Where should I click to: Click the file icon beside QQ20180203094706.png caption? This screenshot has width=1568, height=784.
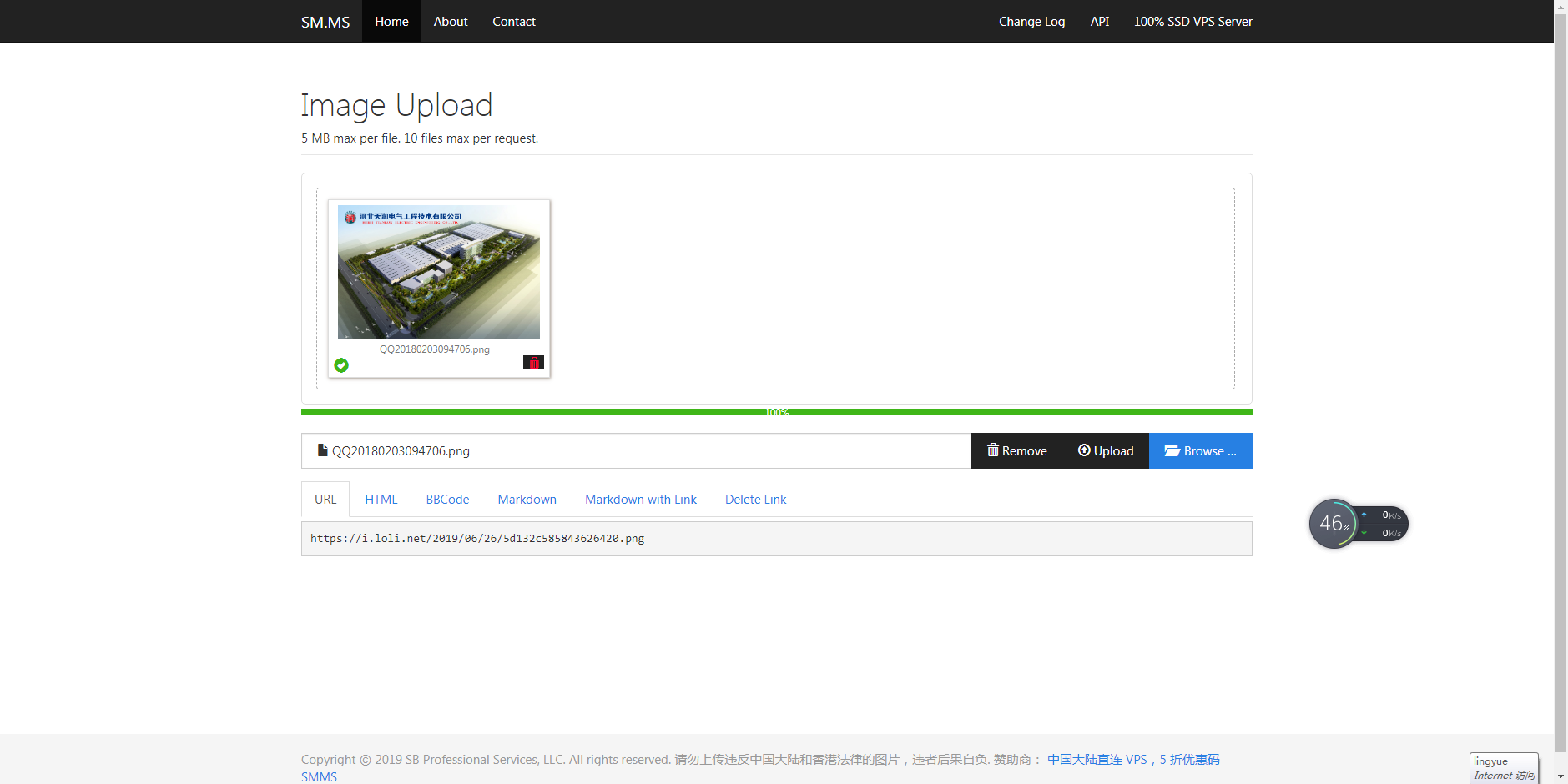click(322, 450)
